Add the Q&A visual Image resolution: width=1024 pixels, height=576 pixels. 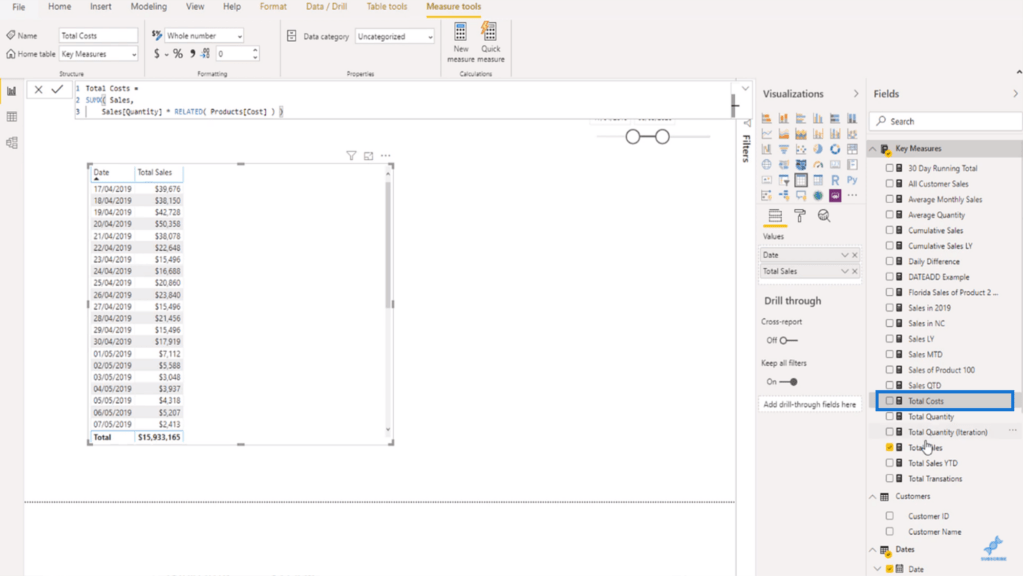801,195
